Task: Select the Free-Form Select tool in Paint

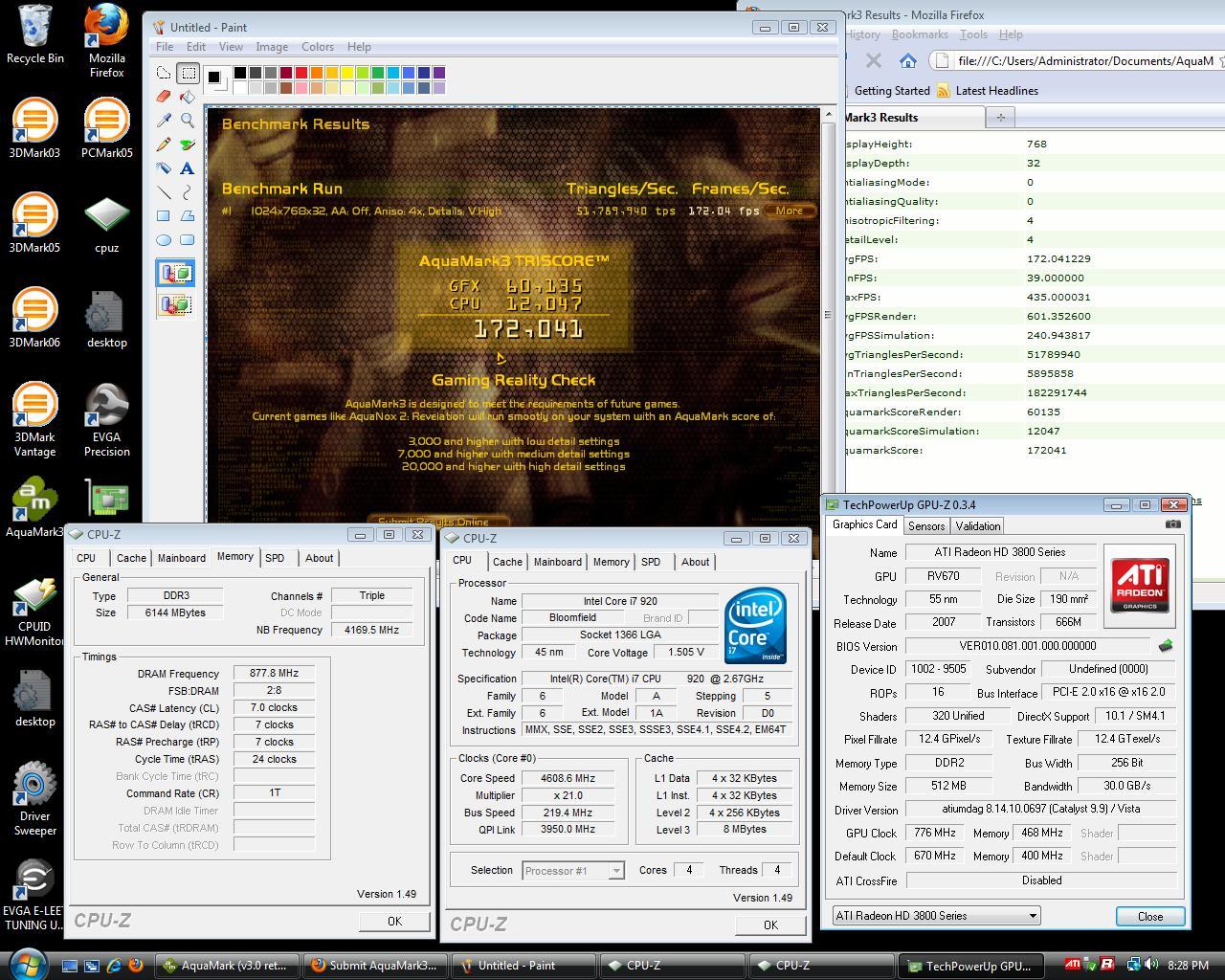Action: (164, 73)
